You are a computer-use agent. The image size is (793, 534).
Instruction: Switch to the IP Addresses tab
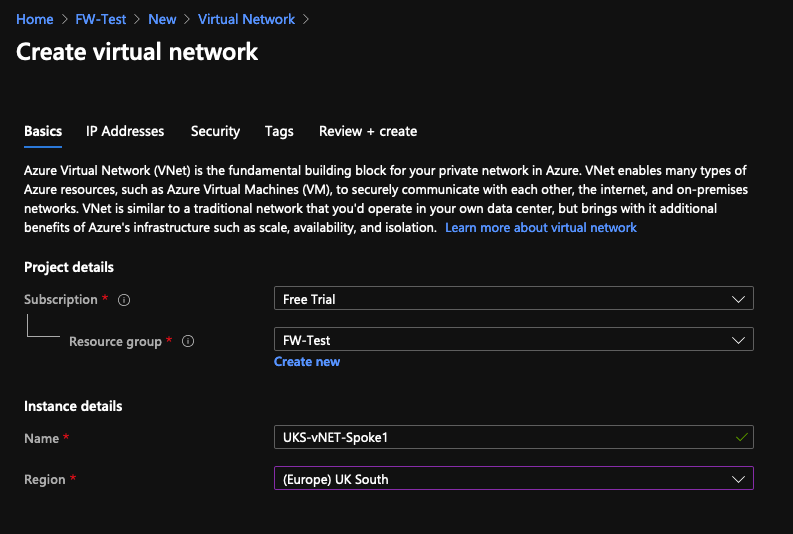coord(125,131)
